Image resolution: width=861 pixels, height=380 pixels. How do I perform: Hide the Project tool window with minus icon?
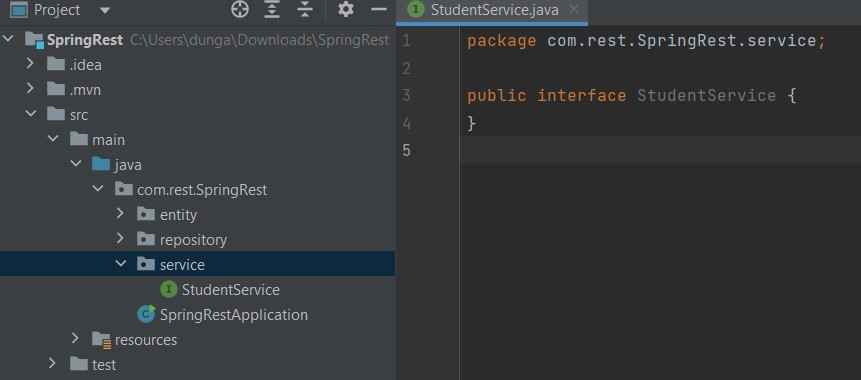click(379, 9)
